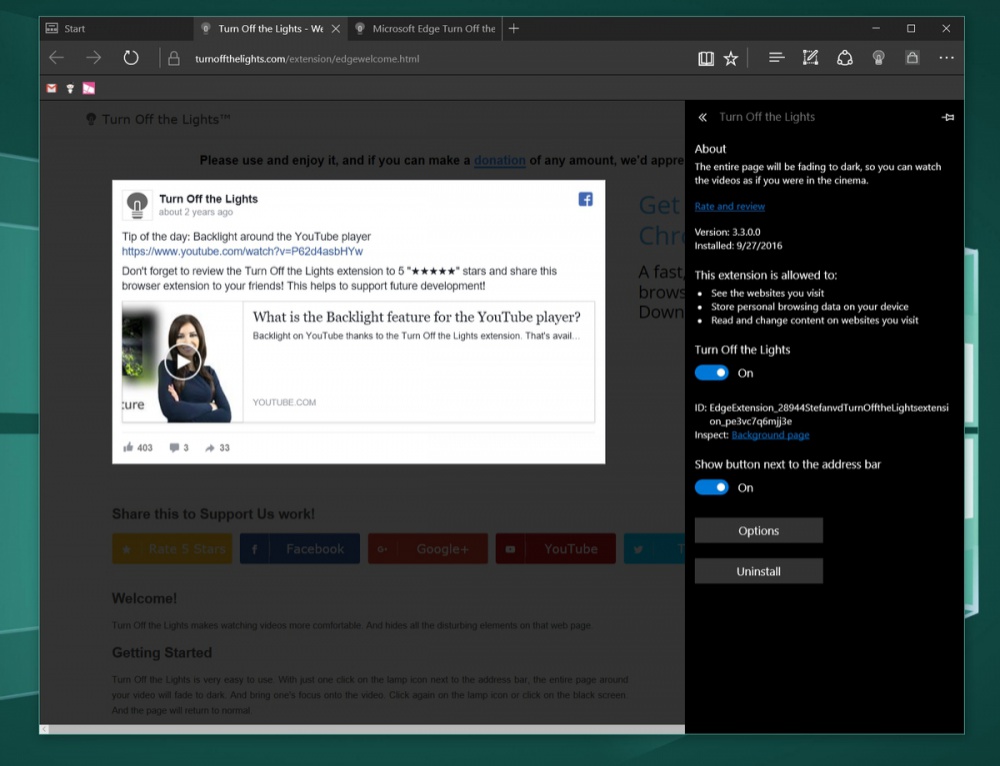Click 'Share this to Support Us work!' heading

213,514
